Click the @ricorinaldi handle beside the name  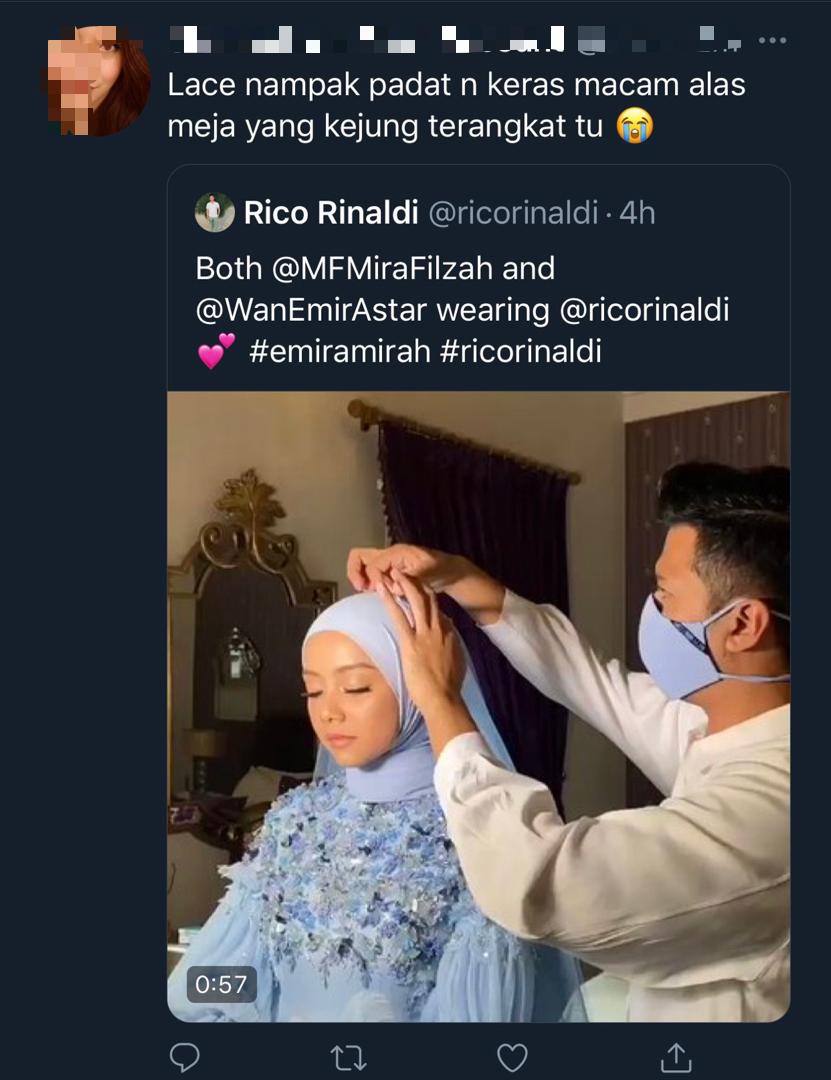(512, 212)
